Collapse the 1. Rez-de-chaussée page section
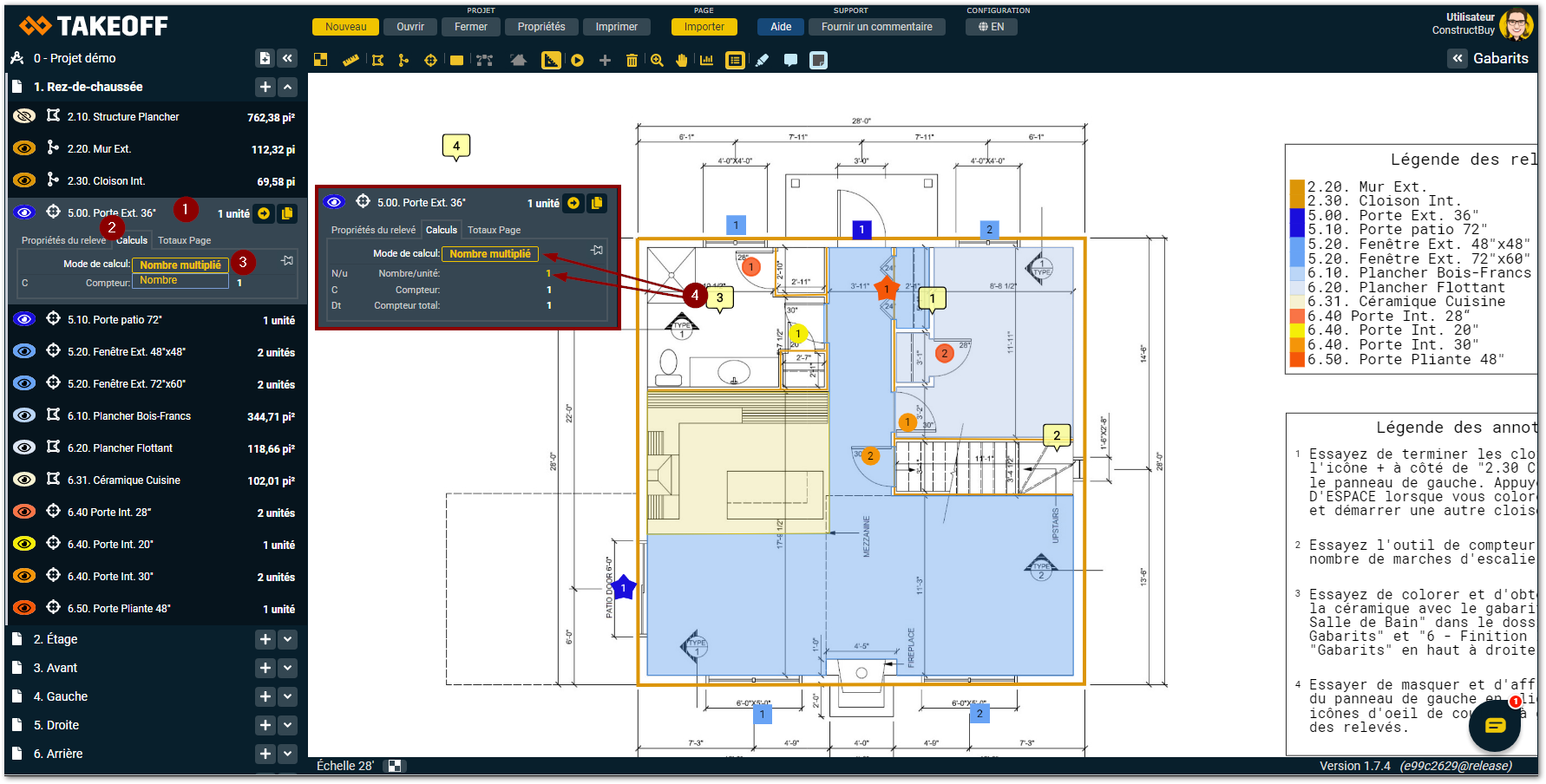This screenshot has width=1546, height=784. tap(288, 87)
